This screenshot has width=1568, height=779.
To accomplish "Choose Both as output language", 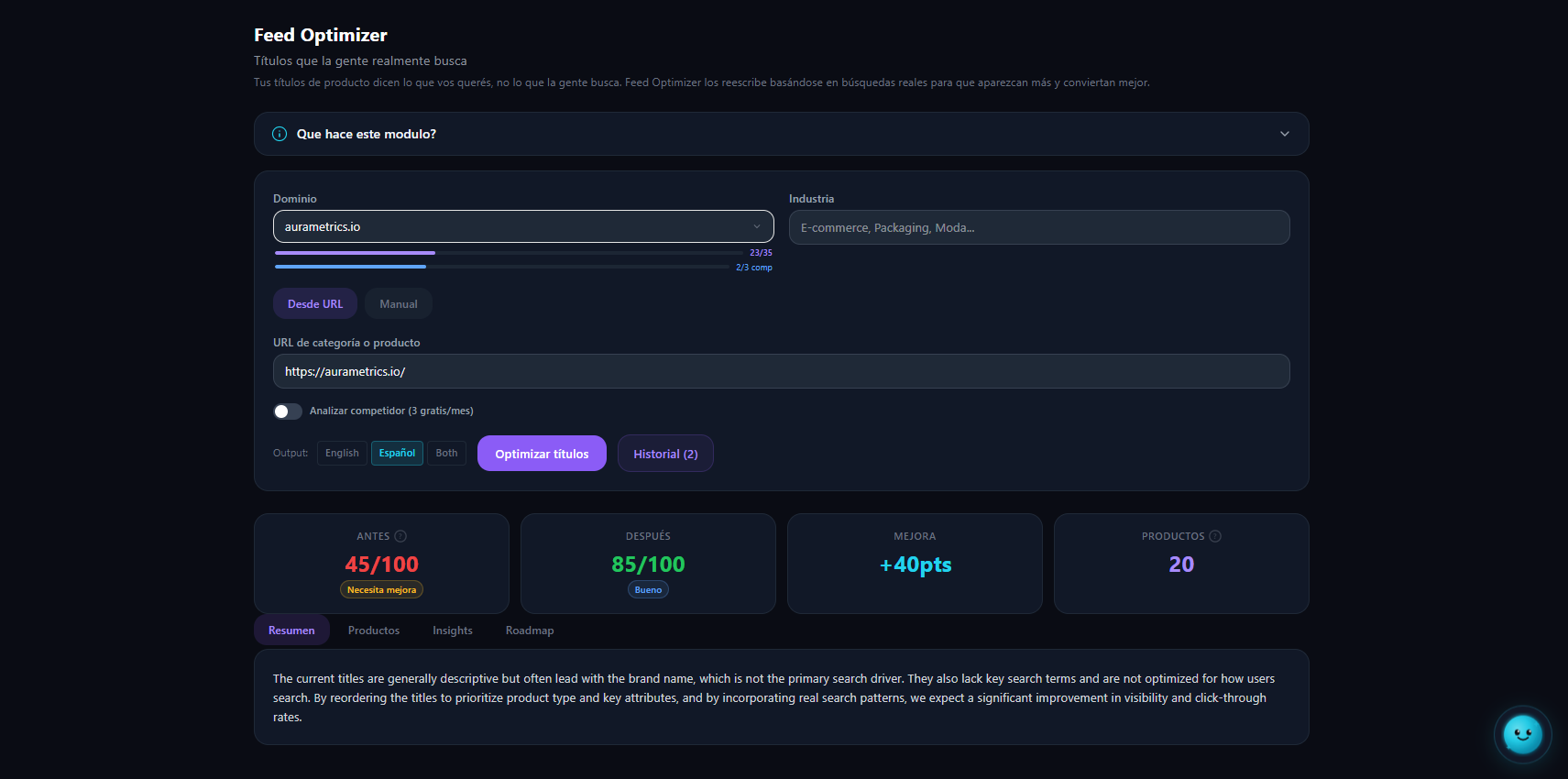I will coord(446,453).
